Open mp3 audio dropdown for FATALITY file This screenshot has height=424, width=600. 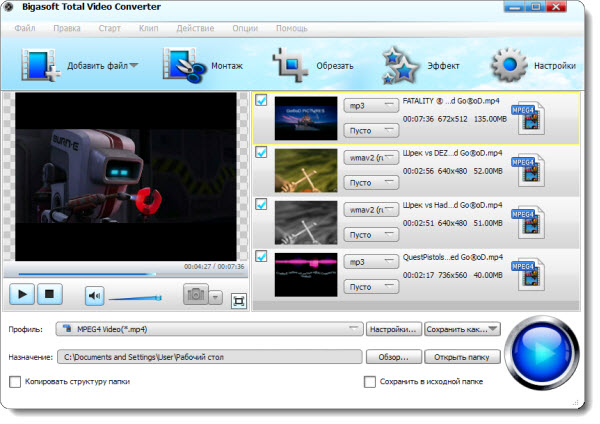tap(370, 104)
